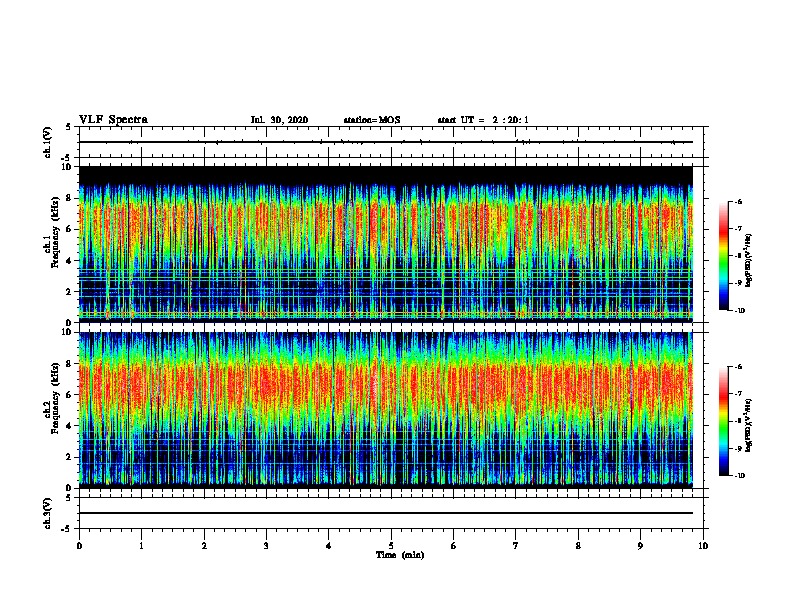Click the "-6" value on ch.1 colorbar
Image resolution: width=792 pixels, height=612 pixels.
(x=738, y=201)
